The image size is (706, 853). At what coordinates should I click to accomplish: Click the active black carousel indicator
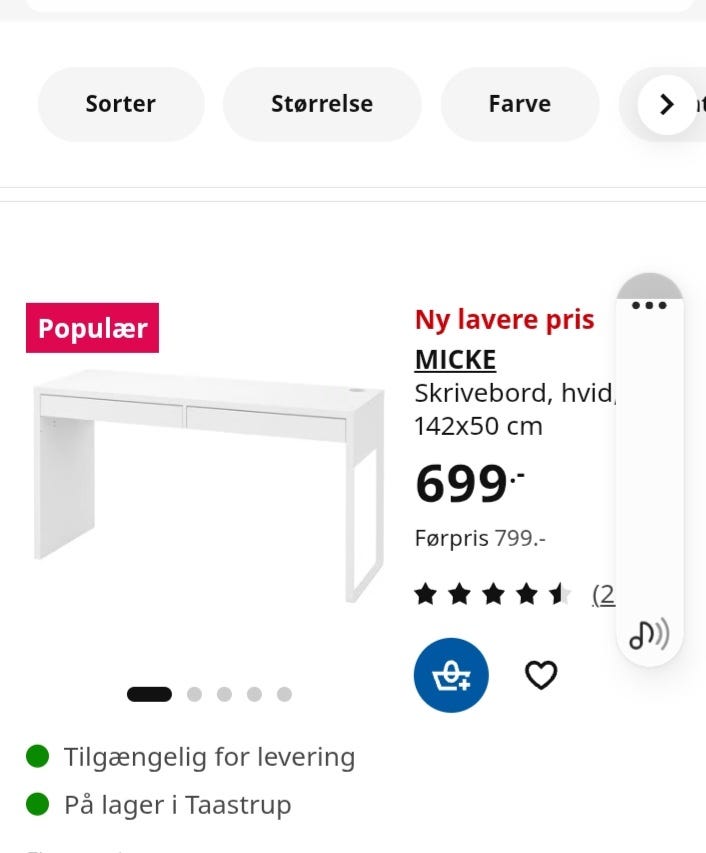[x=149, y=692]
